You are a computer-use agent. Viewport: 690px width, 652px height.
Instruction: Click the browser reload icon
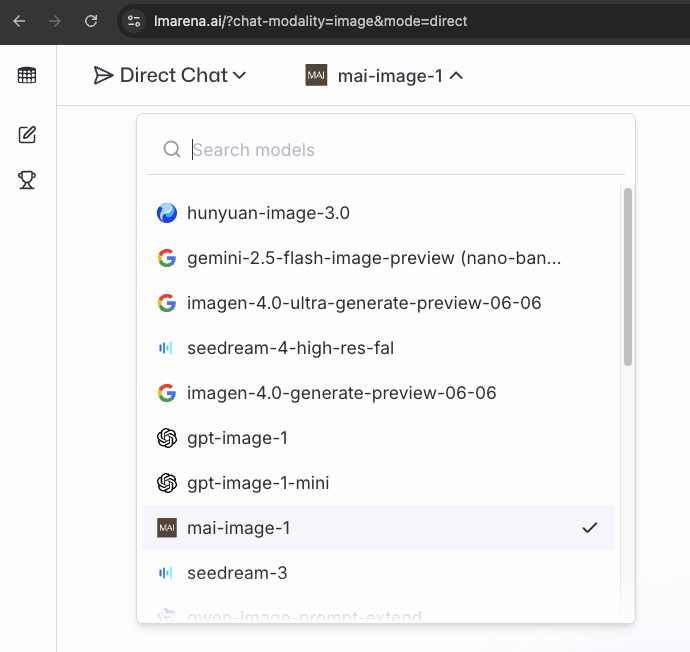tap(91, 20)
